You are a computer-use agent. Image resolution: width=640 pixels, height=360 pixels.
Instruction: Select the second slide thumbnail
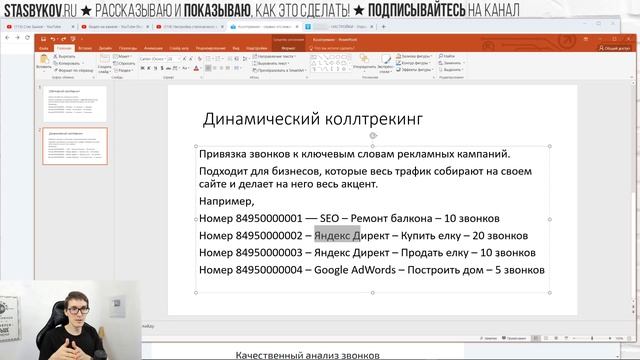coord(75,146)
